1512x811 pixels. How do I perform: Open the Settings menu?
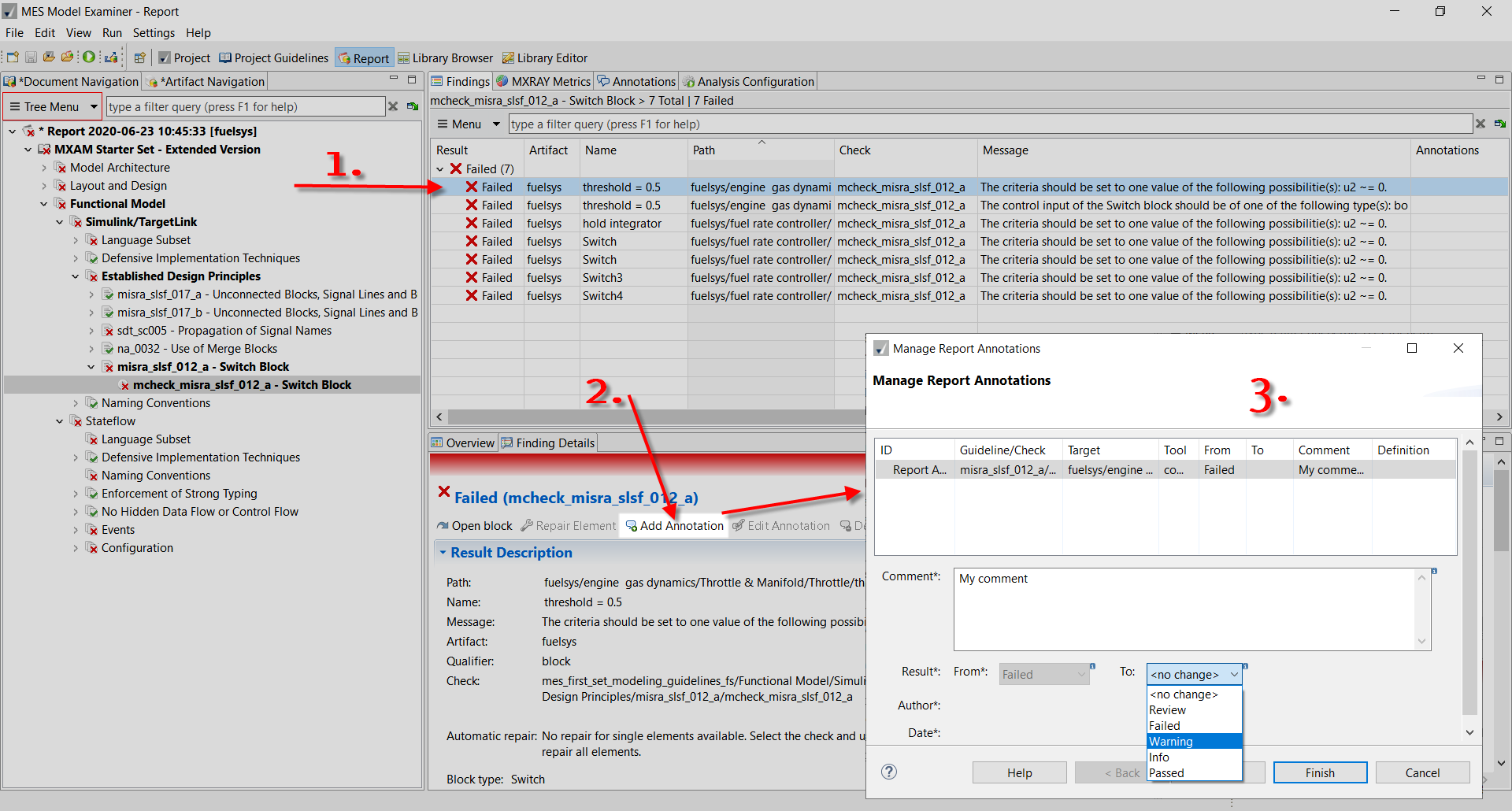point(154,33)
